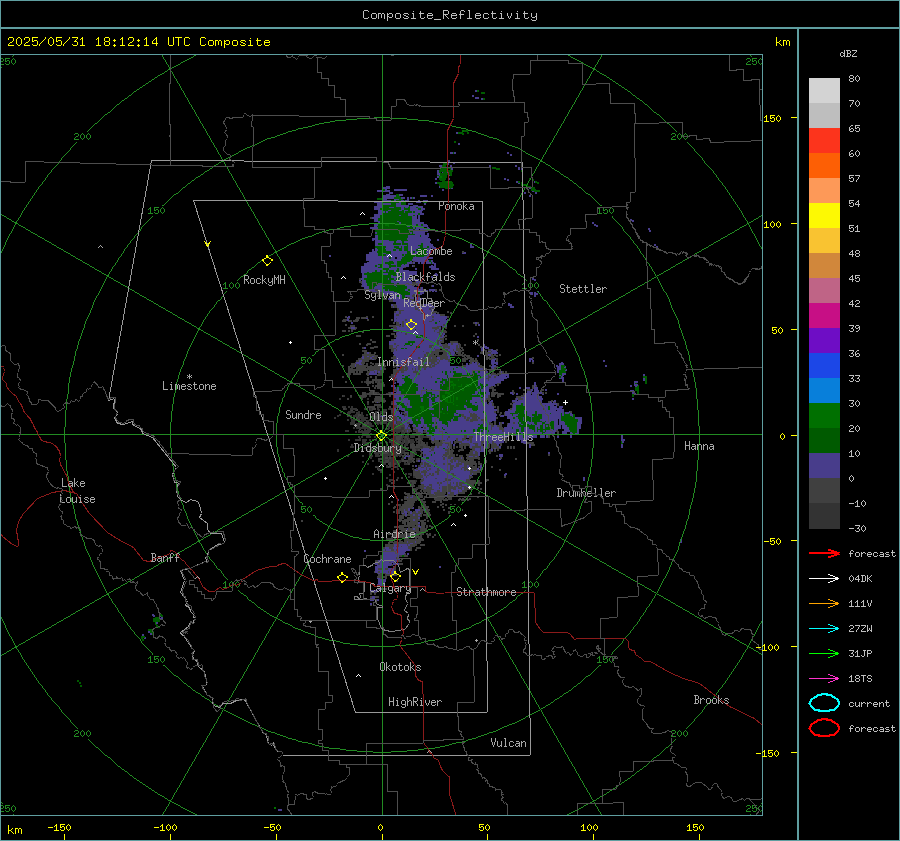Click the white 04DK arrow in legend
This screenshot has width=900, height=841.
[824, 579]
